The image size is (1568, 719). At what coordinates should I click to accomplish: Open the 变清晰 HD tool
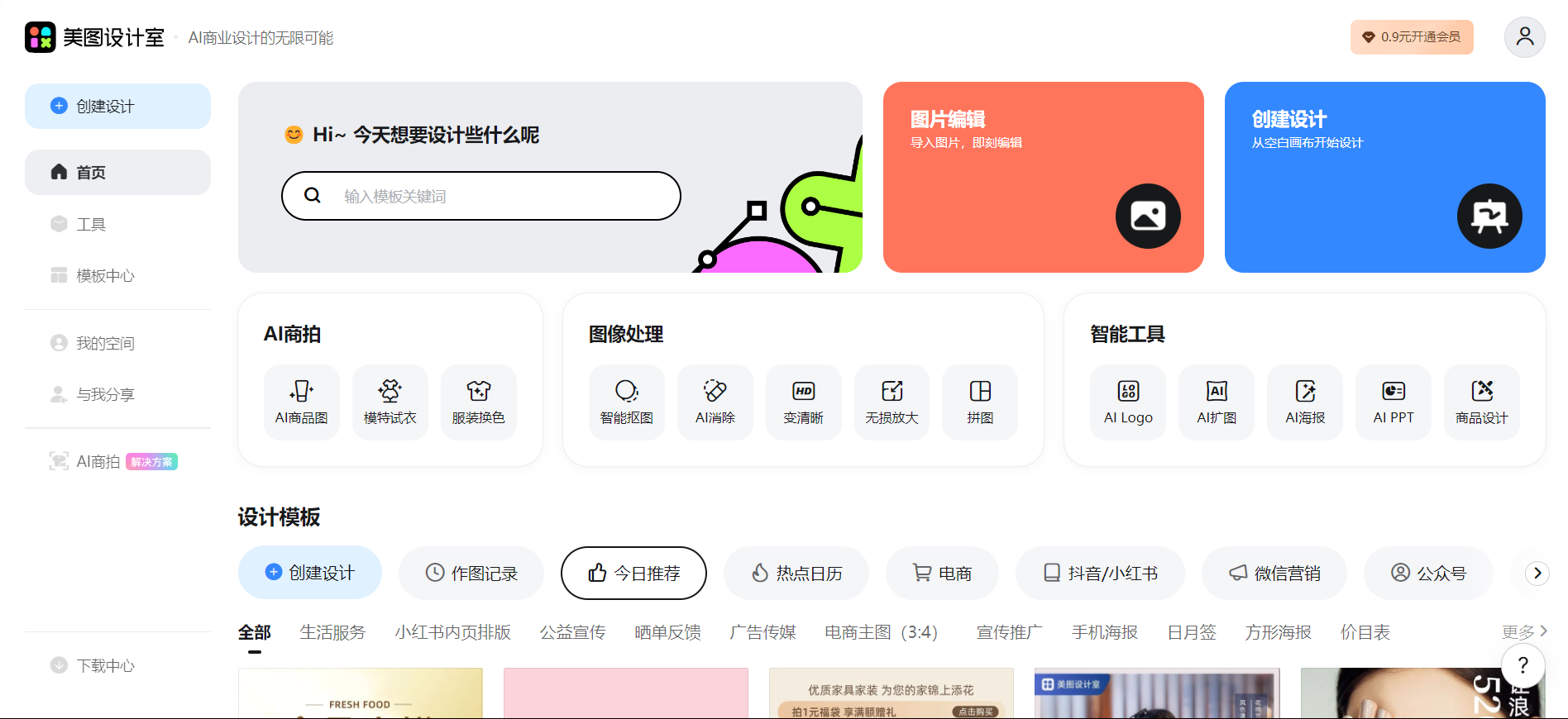(804, 402)
